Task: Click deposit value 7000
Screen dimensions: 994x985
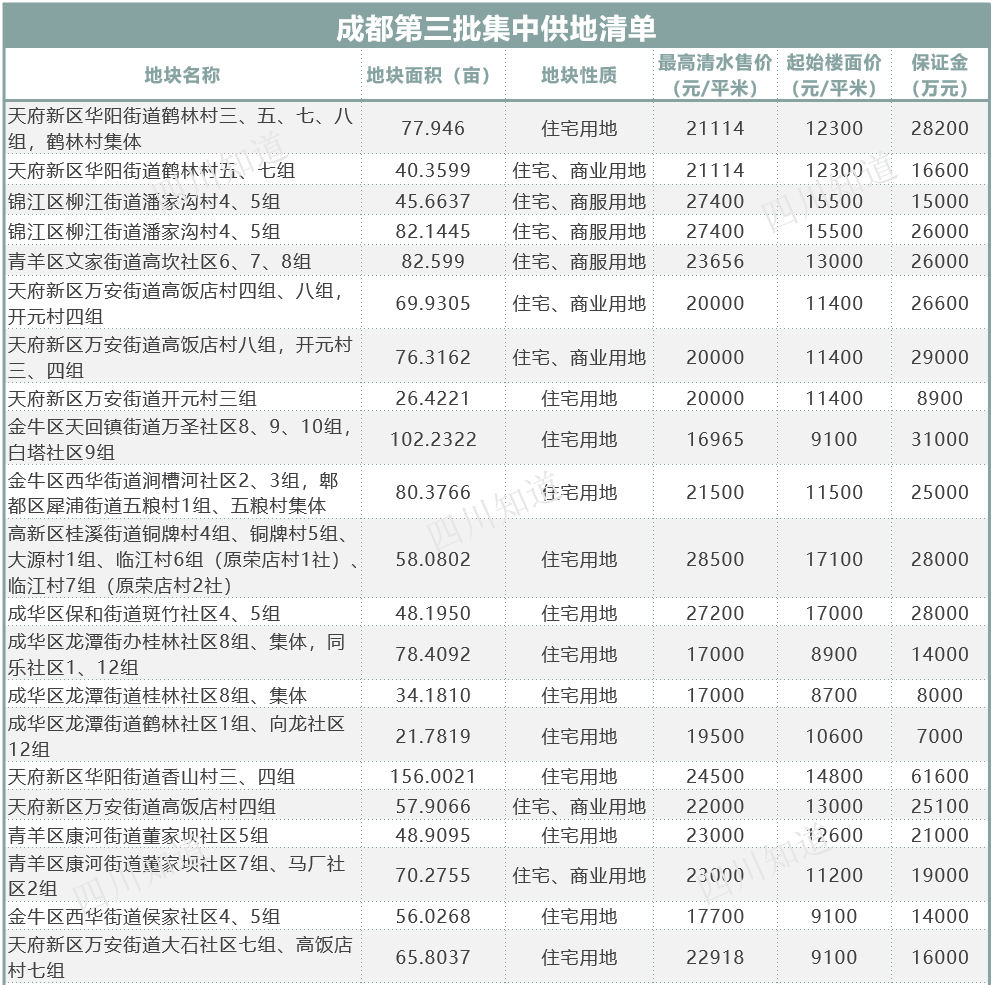Action: pyautogui.click(x=939, y=736)
